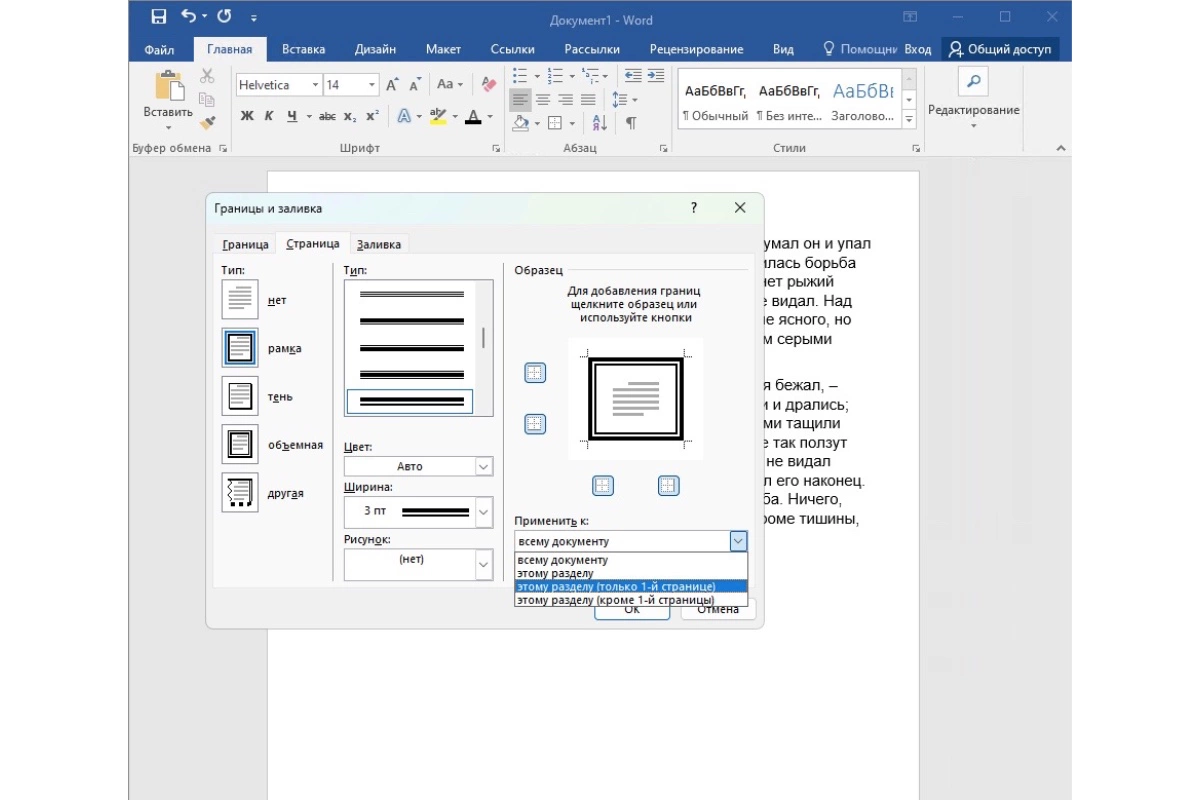Open the Шрифт group dialog launcher
This screenshot has width=1200, height=800.
point(496,148)
